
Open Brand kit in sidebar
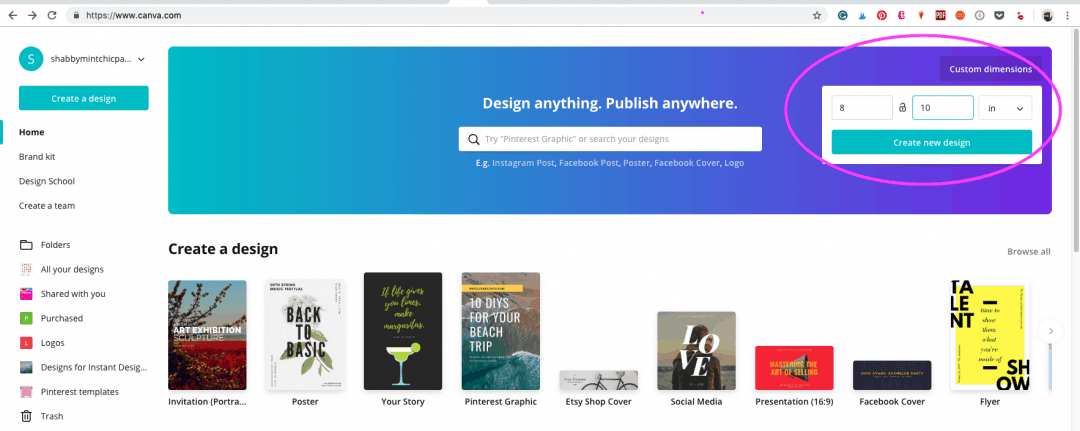(x=37, y=156)
